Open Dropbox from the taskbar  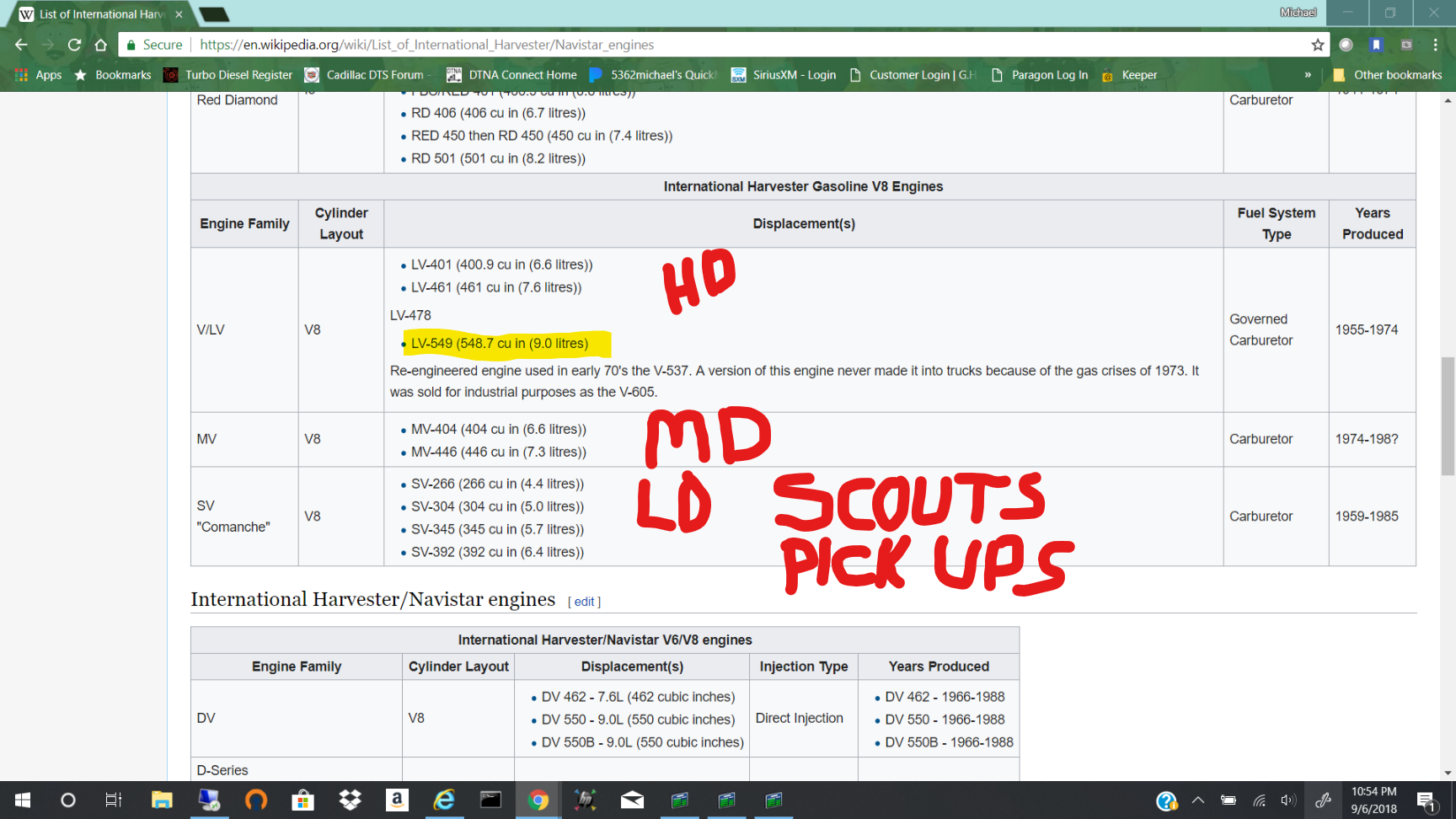[350, 800]
